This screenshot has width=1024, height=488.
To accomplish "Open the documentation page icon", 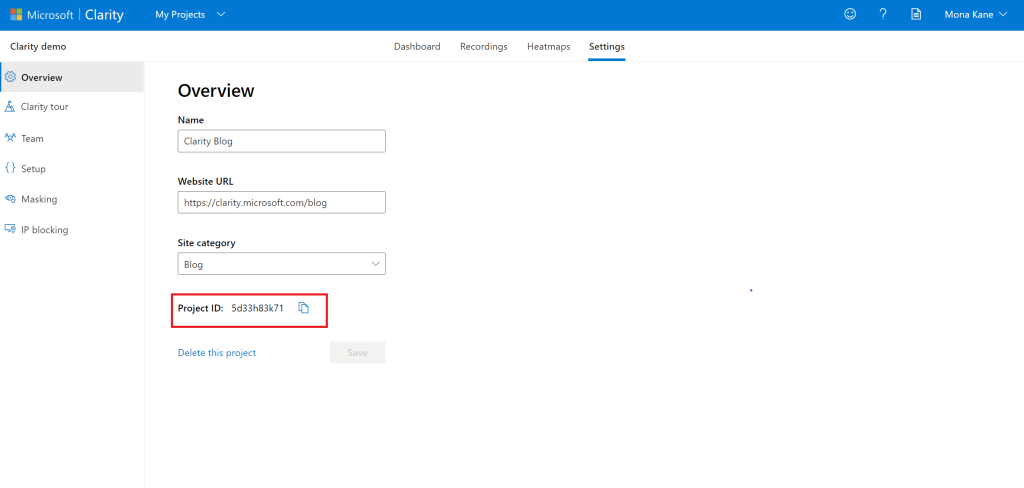I will (x=916, y=14).
